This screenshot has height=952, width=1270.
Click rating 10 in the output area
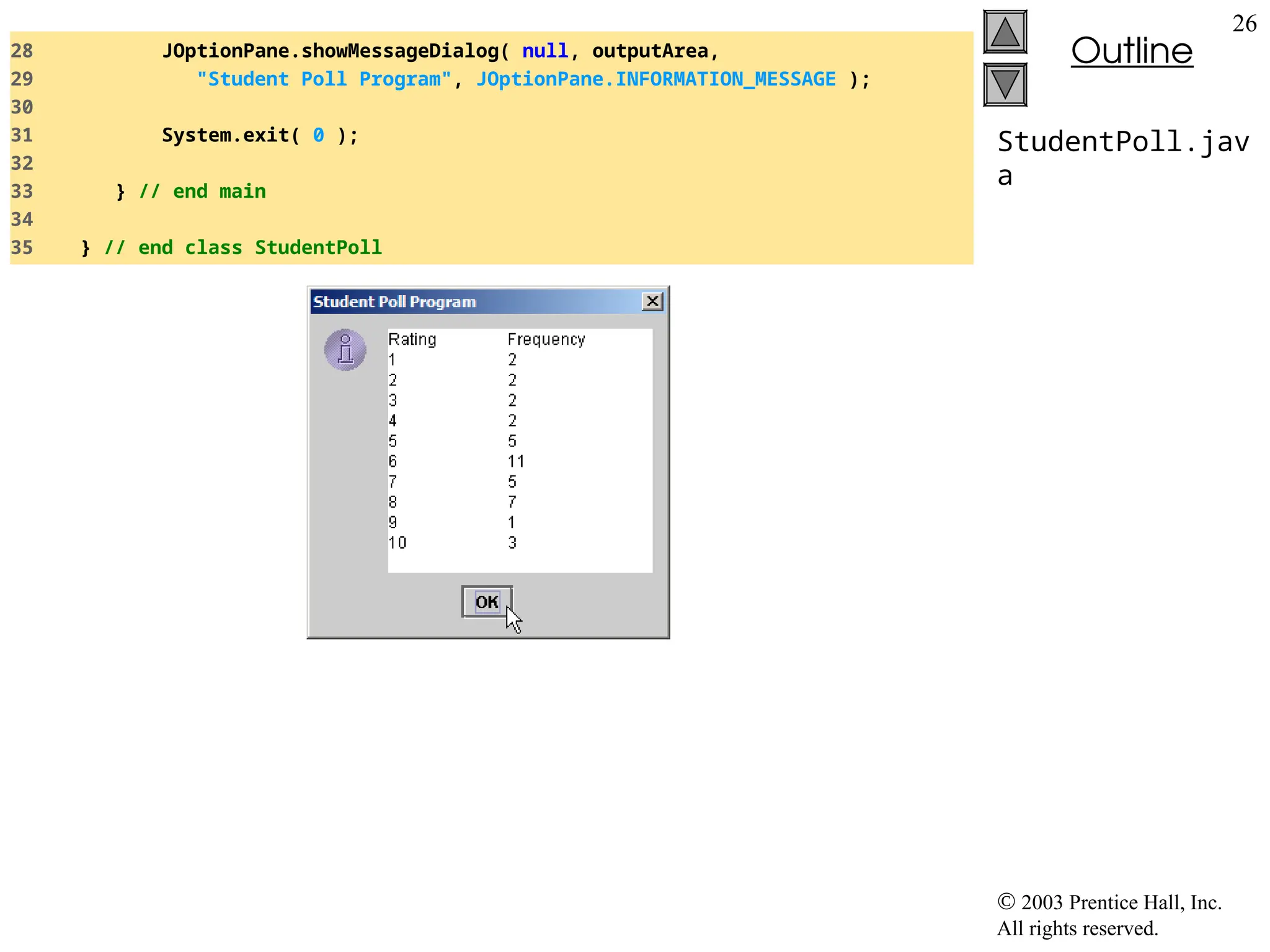point(397,543)
